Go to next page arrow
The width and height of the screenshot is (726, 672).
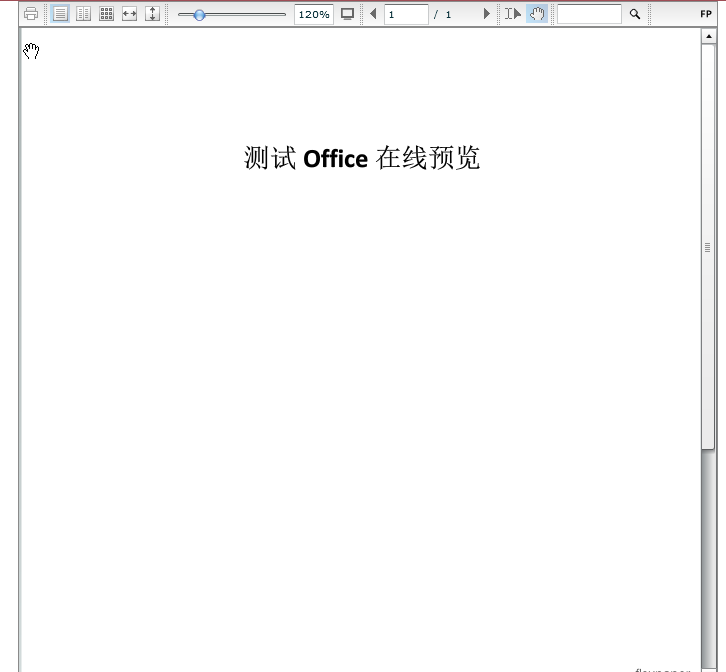[486, 14]
